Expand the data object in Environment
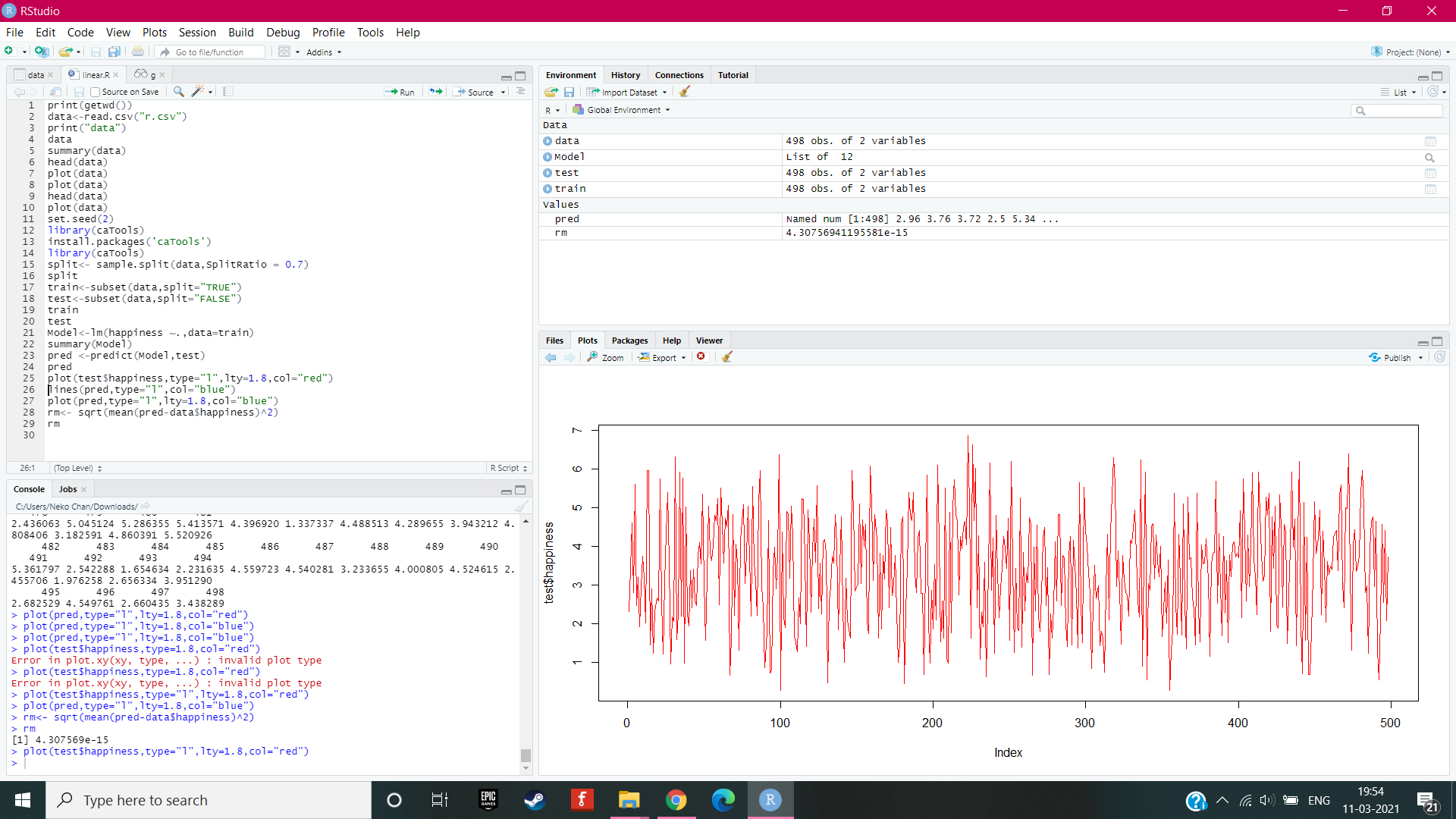Viewport: 1456px width, 819px height. (547, 141)
